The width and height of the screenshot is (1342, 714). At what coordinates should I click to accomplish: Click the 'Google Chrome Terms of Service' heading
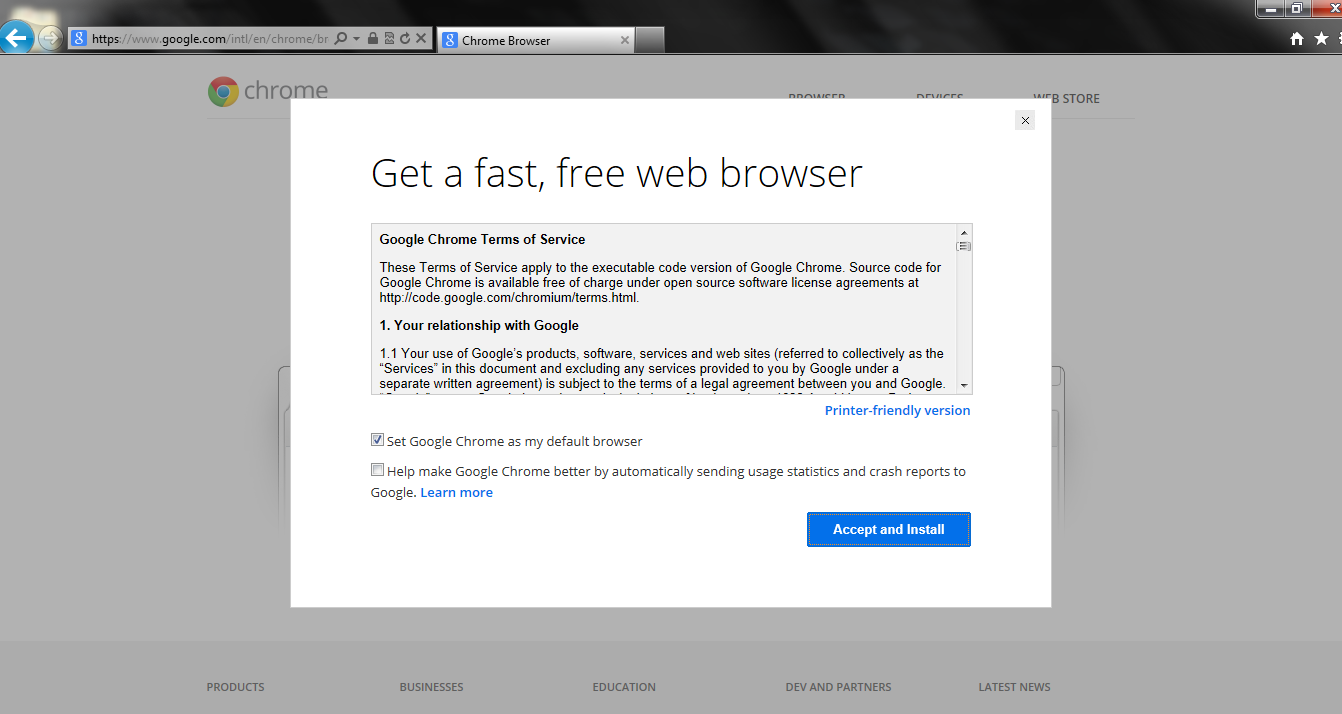[482, 240]
